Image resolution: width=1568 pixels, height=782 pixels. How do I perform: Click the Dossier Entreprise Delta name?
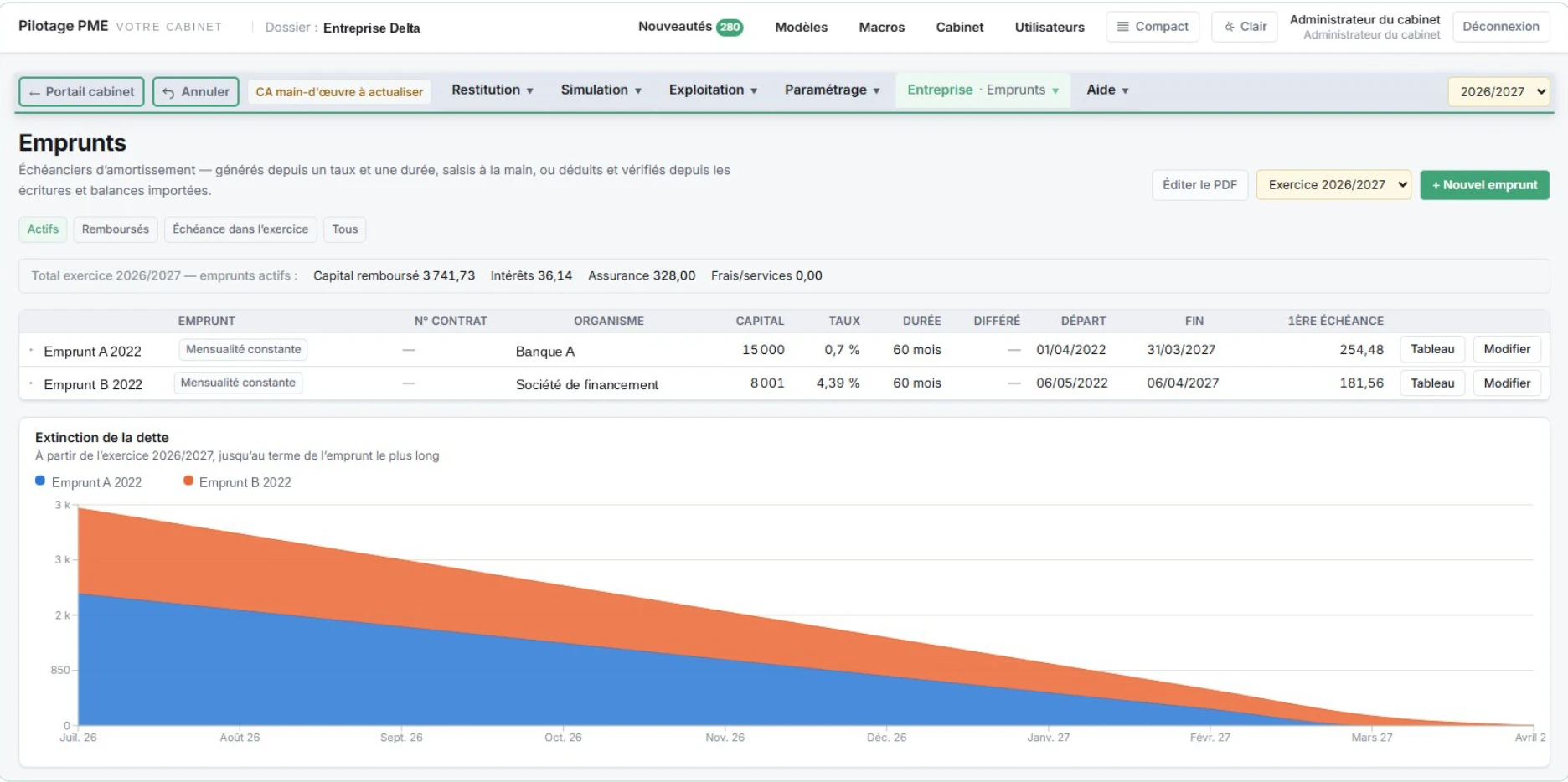[x=372, y=28]
